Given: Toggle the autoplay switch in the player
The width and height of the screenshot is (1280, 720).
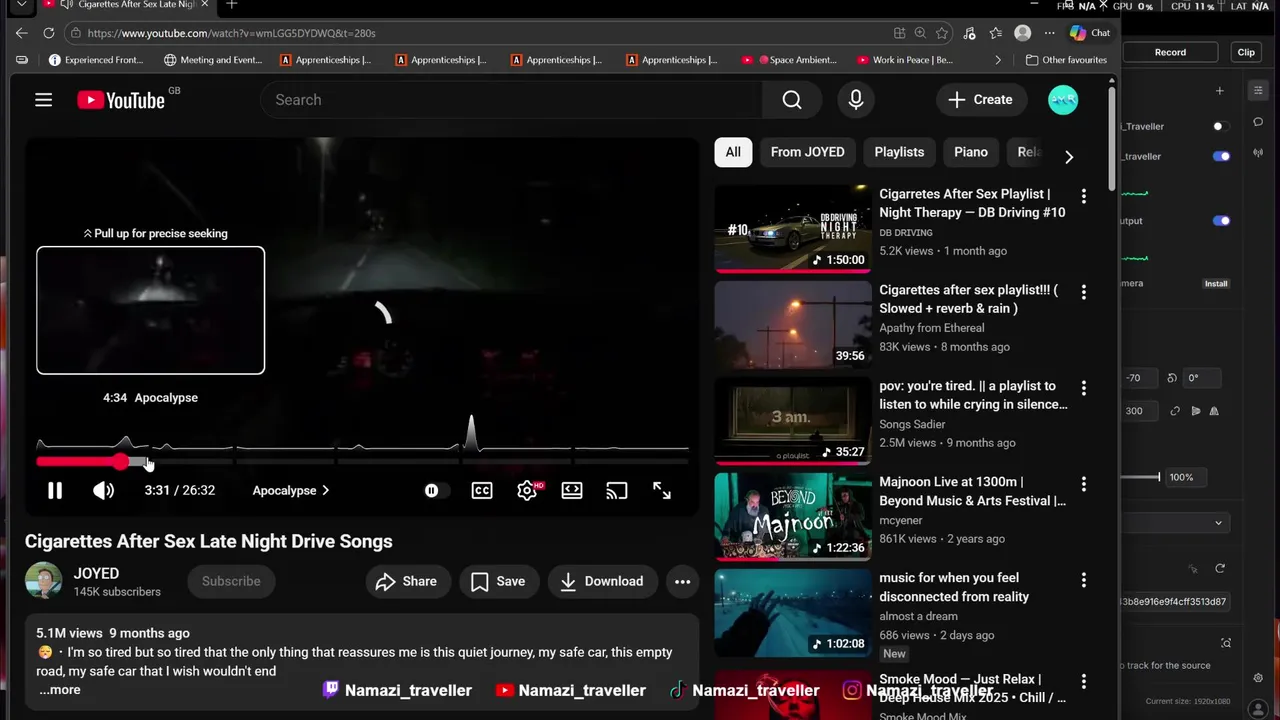Looking at the screenshot, I should pos(435,490).
